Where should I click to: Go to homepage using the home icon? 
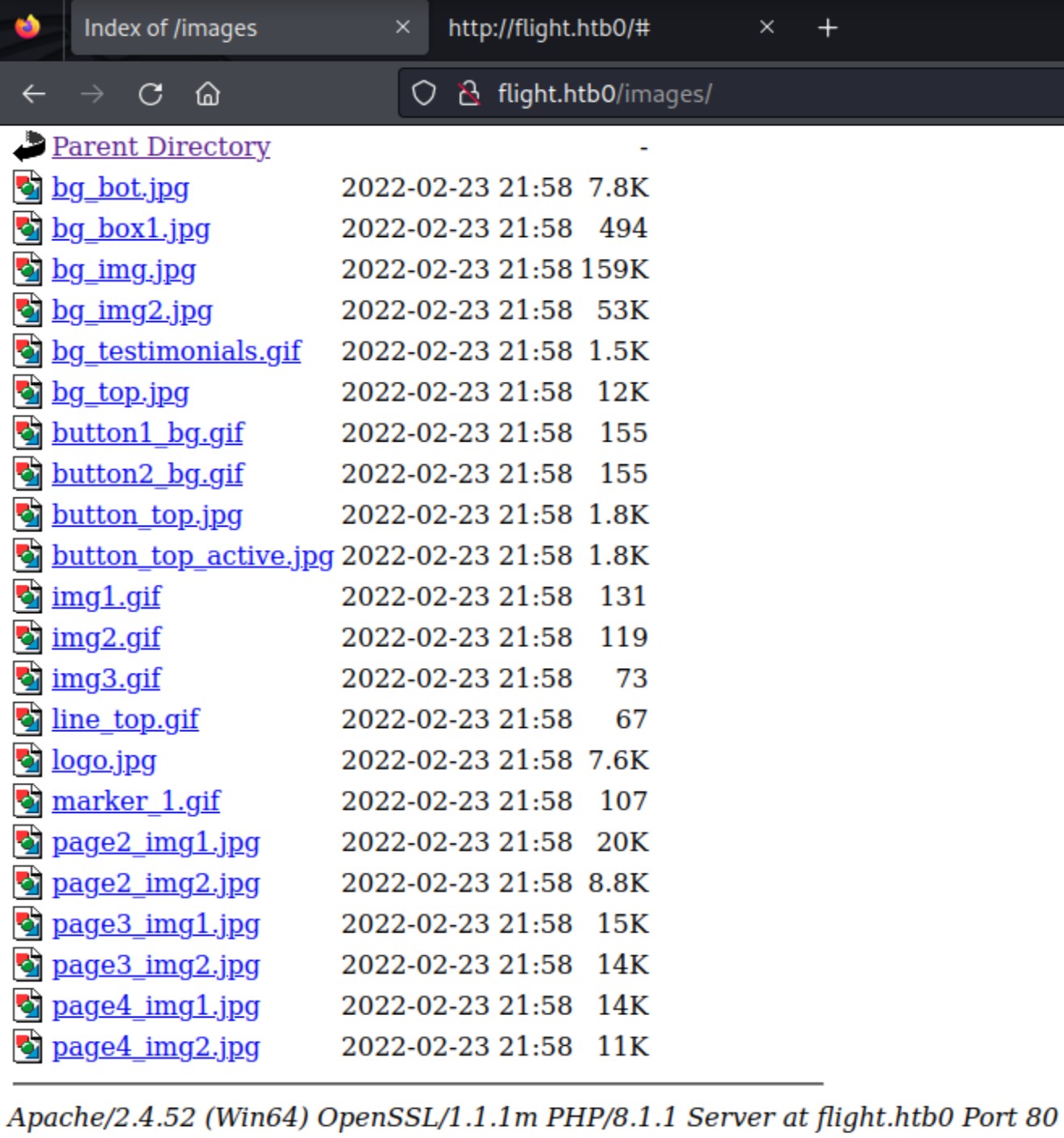coord(207,94)
